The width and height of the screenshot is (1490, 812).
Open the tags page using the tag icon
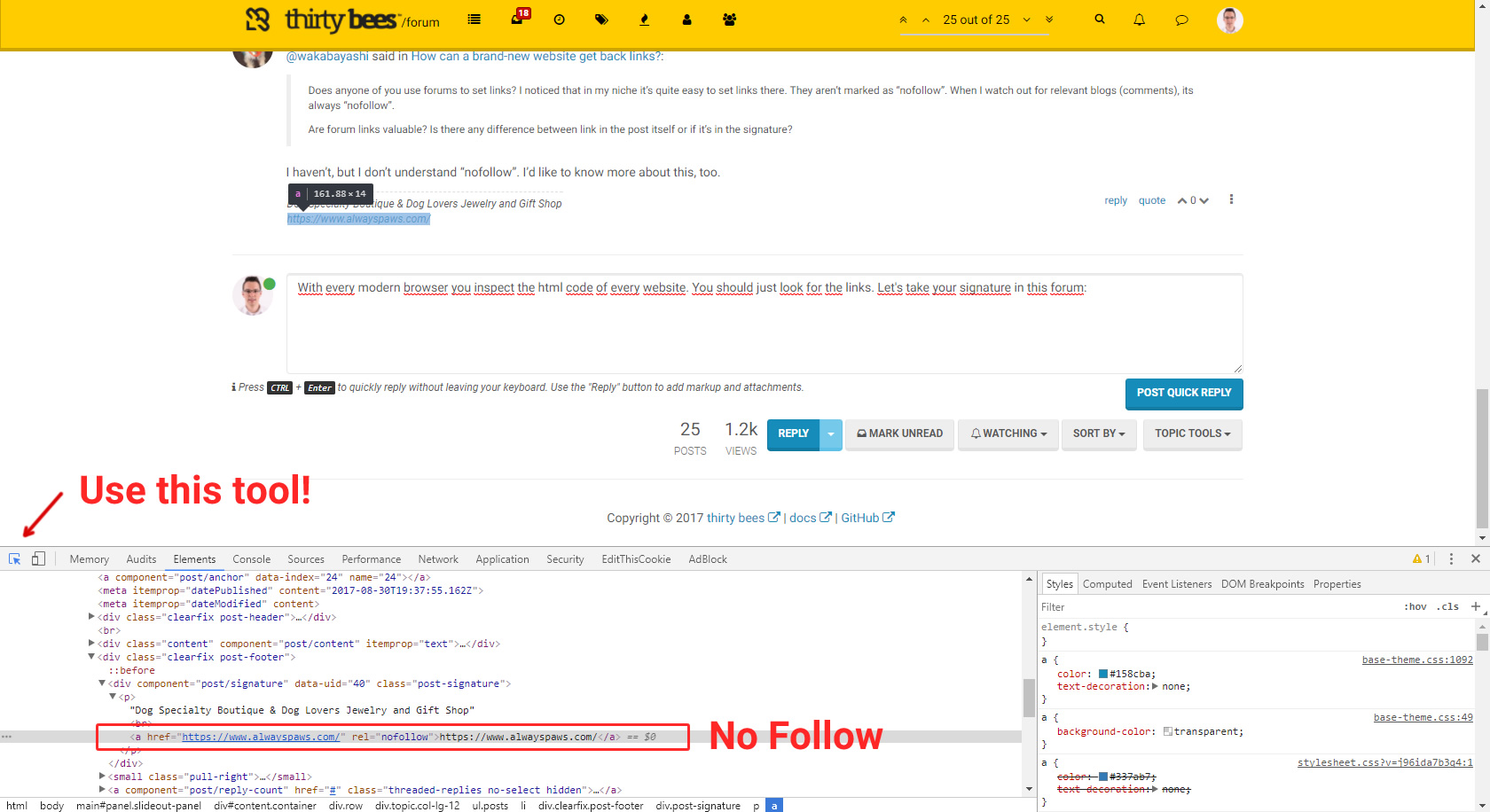pyautogui.click(x=602, y=20)
